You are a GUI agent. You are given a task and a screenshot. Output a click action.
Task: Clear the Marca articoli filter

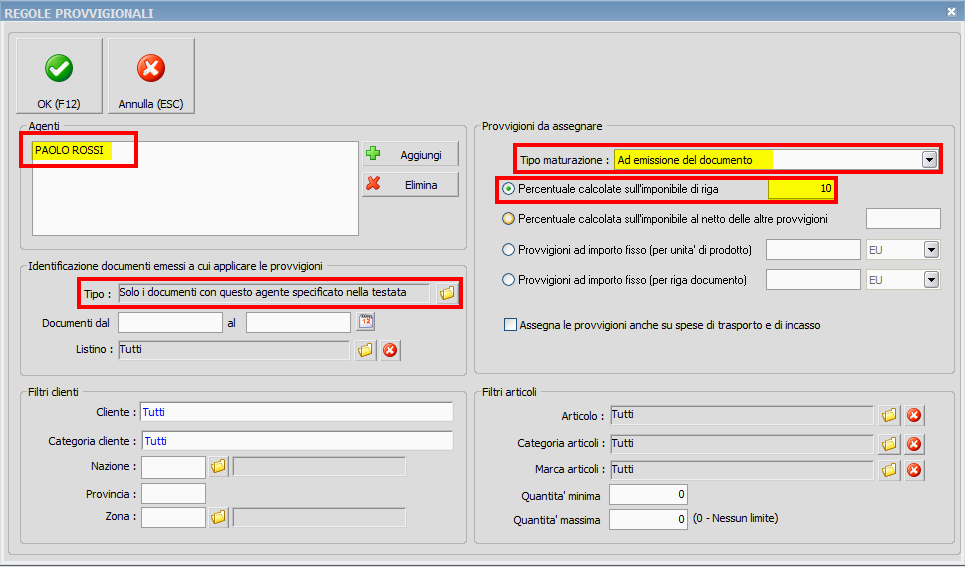click(x=913, y=470)
